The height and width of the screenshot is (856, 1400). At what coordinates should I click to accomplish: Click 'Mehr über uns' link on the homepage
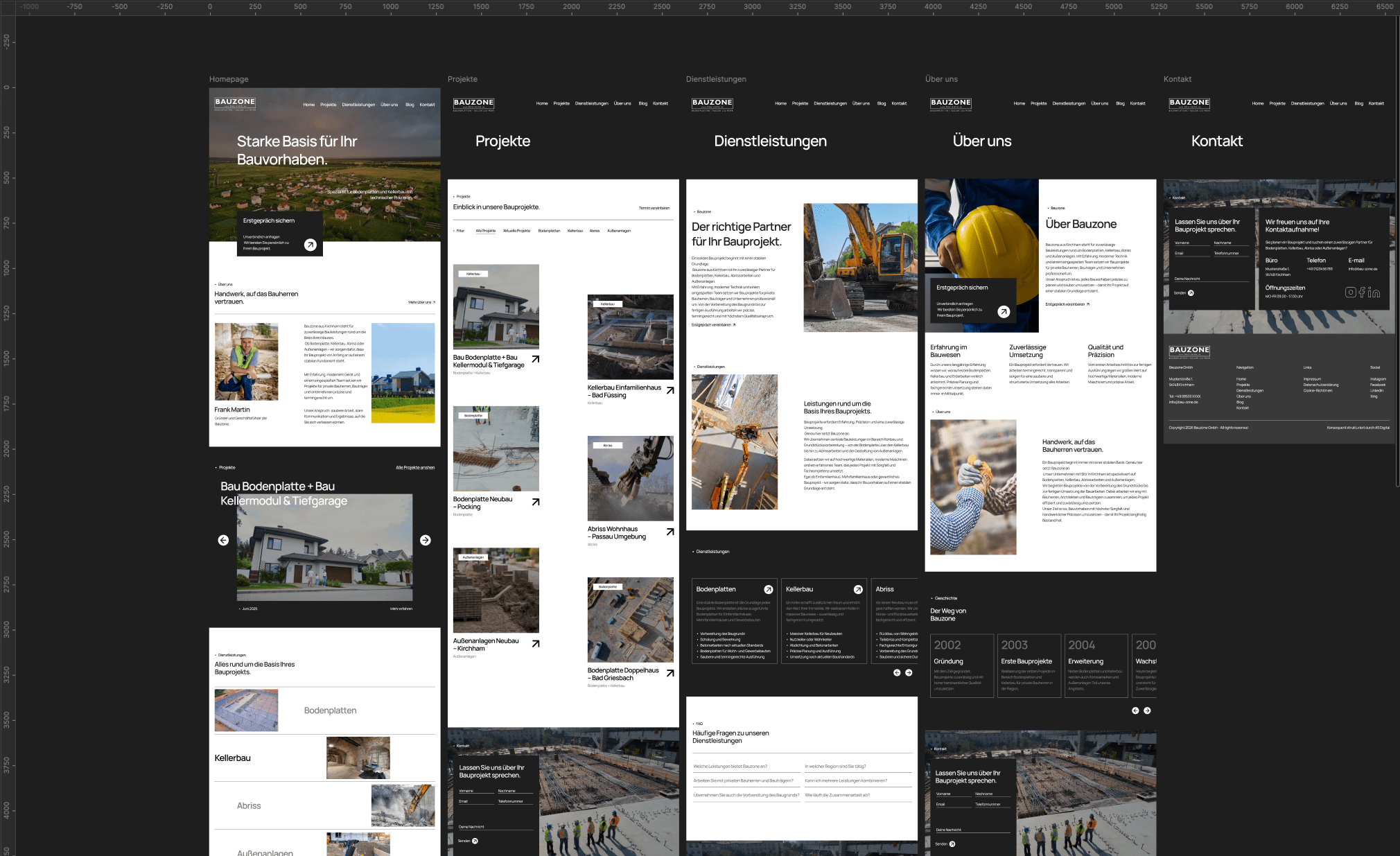(421, 302)
